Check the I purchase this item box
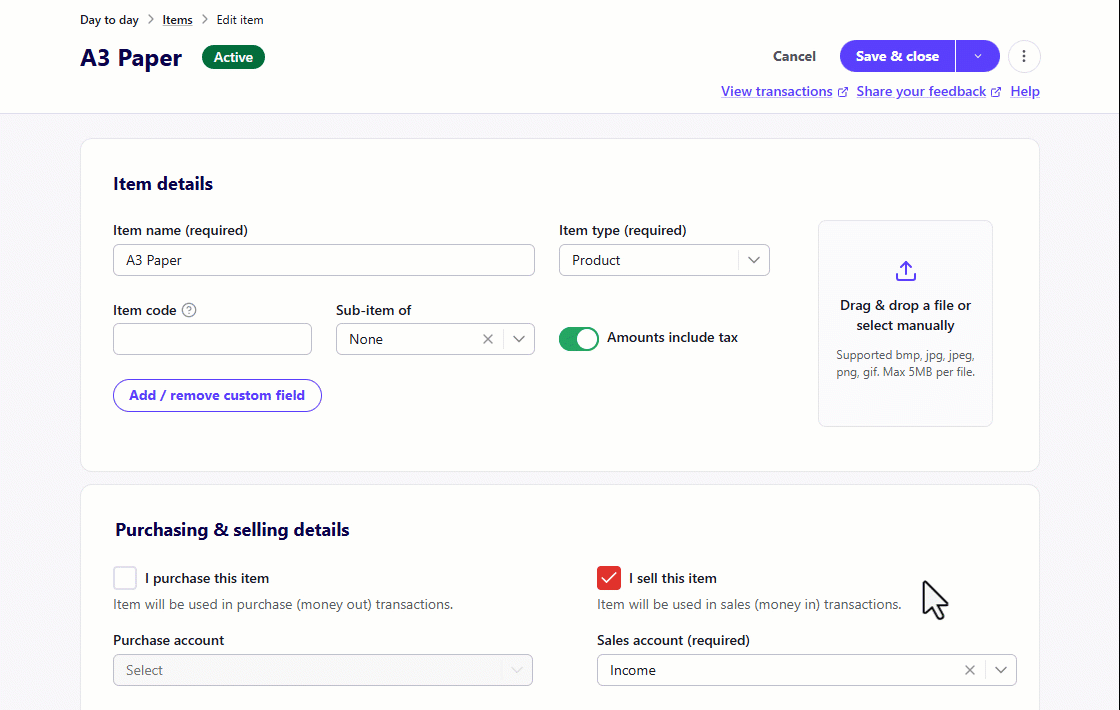Viewport: 1120px width, 710px height. pos(125,578)
